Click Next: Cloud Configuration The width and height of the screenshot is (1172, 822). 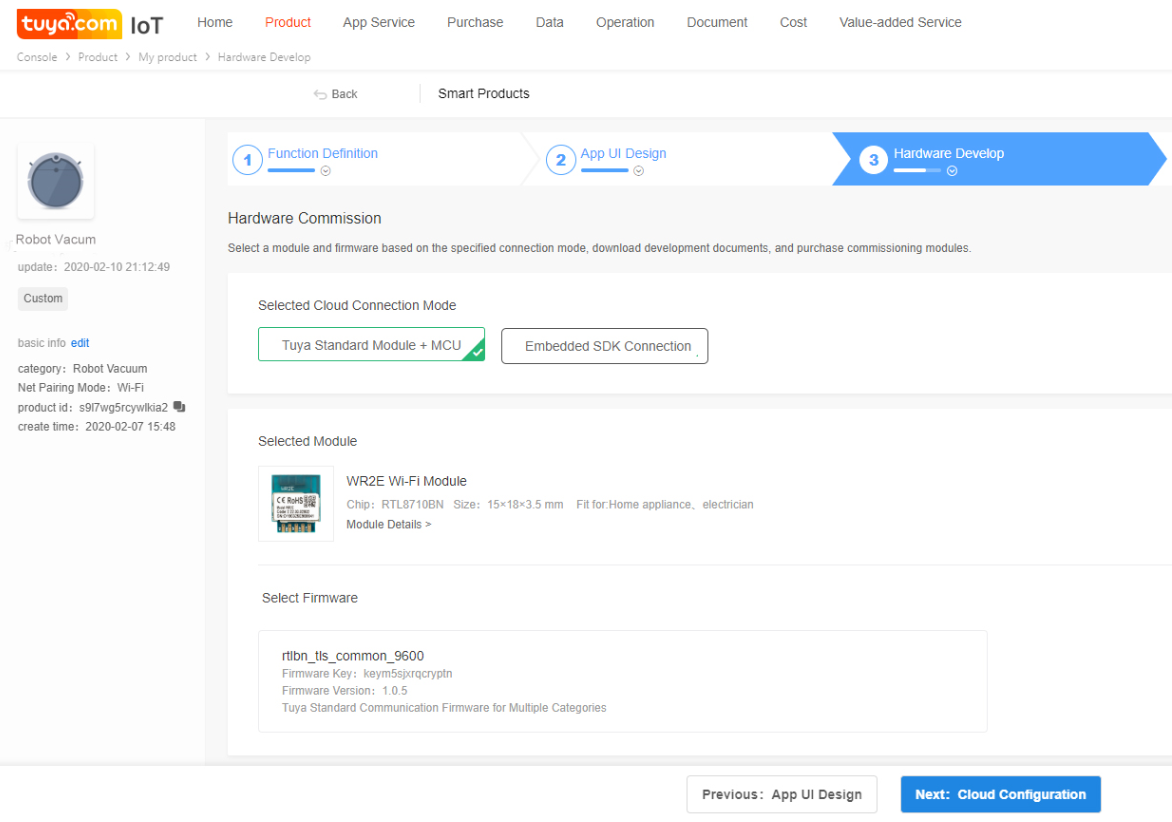1000,794
